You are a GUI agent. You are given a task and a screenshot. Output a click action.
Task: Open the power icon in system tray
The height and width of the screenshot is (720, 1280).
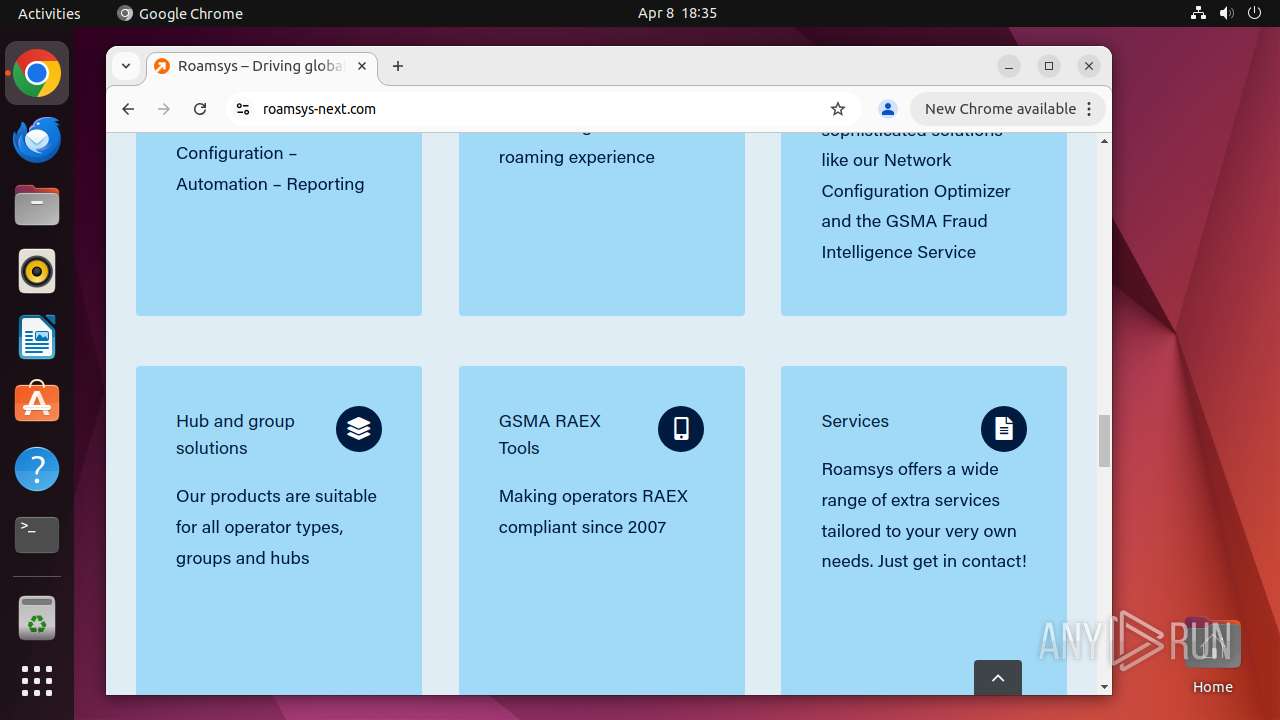pos(1255,13)
